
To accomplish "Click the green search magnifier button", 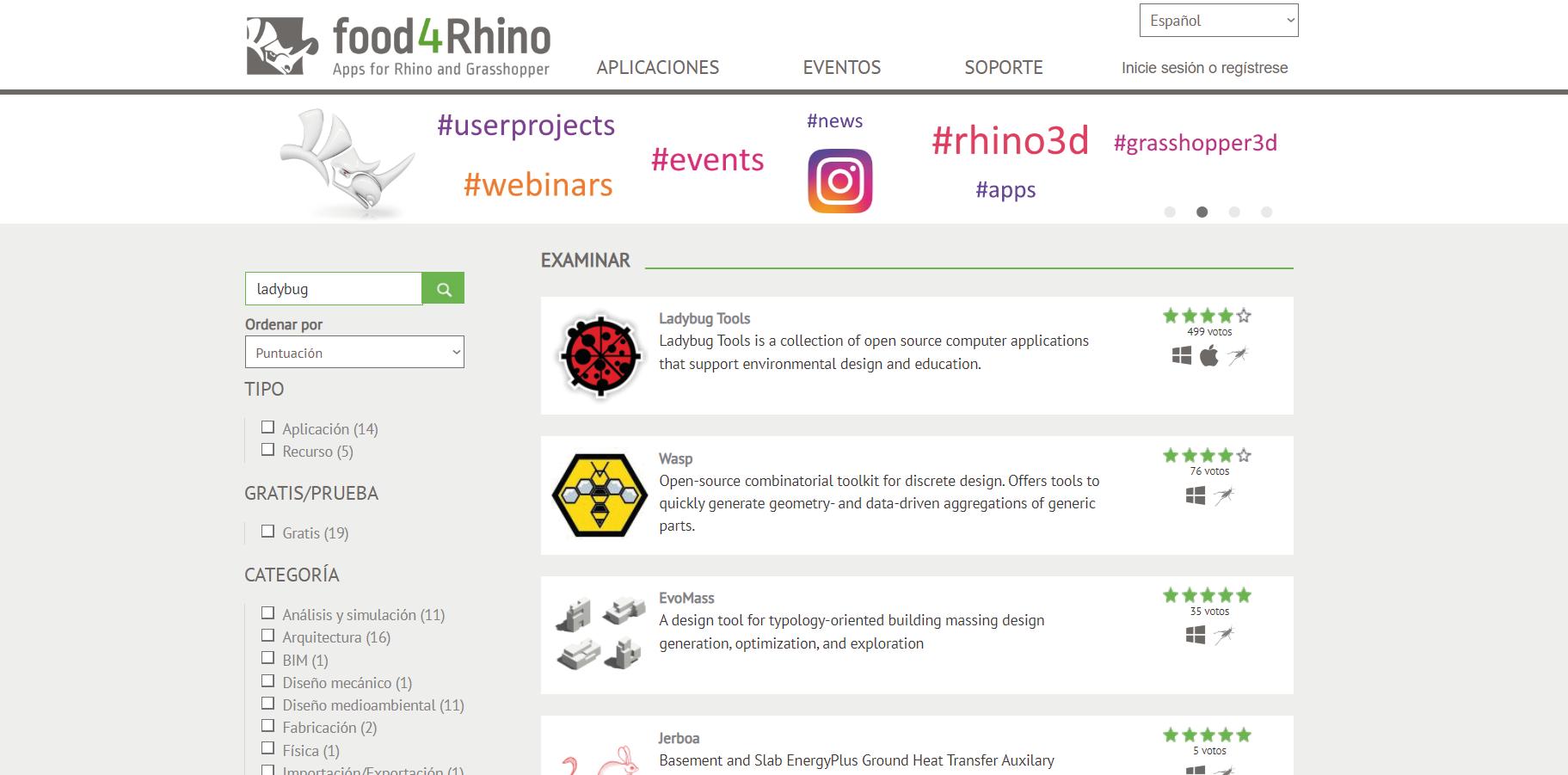I will [444, 289].
